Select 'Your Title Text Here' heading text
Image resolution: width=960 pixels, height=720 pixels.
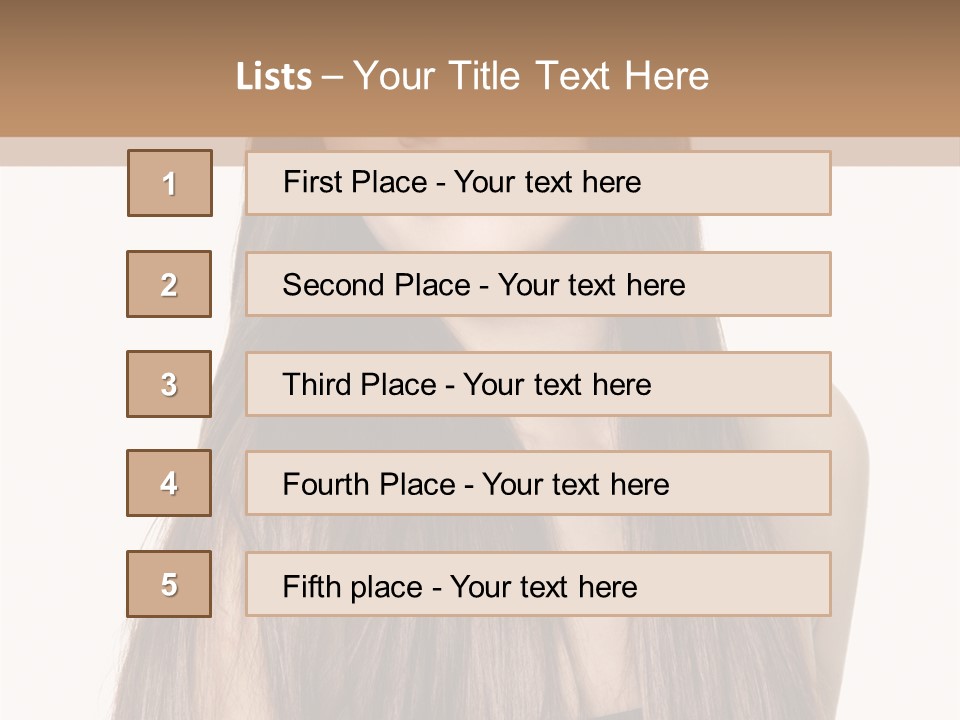pos(531,76)
